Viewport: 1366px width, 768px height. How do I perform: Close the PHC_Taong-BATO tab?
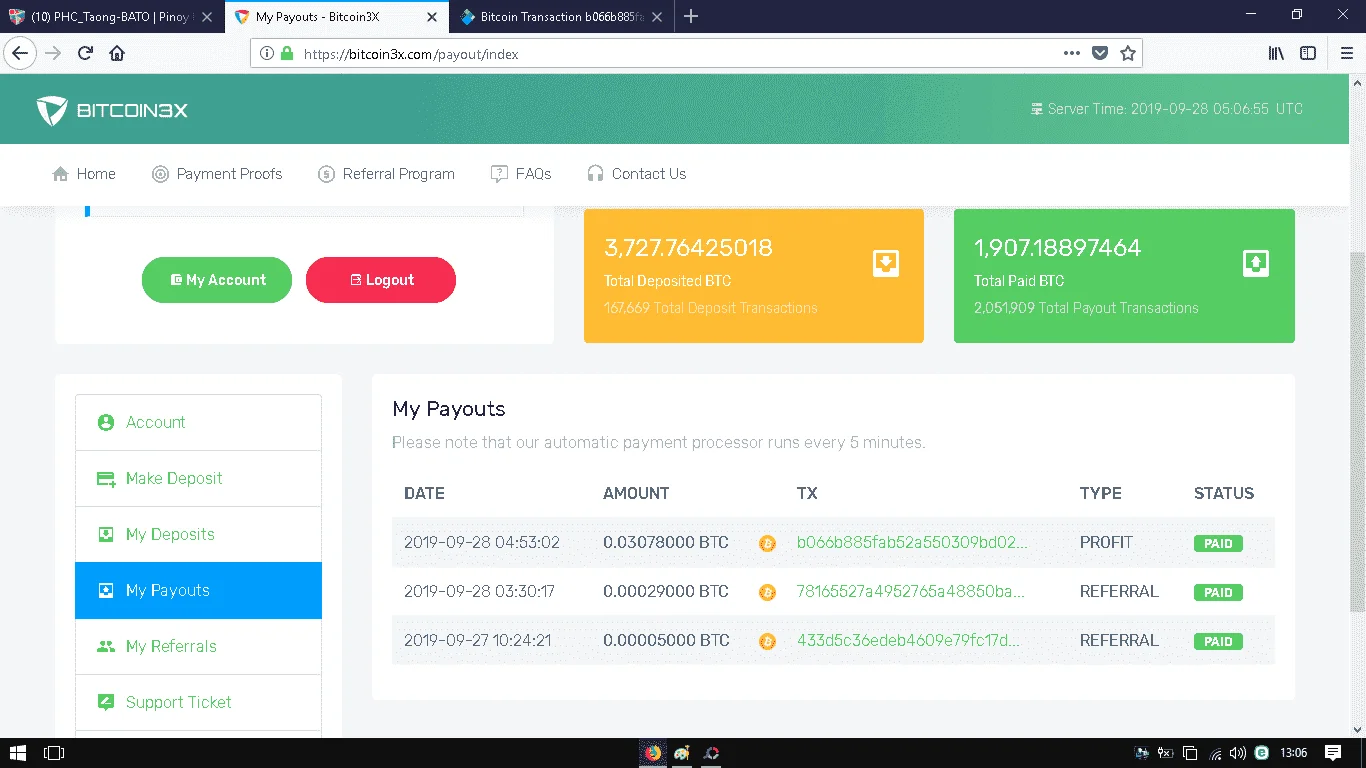click(207, 17)
